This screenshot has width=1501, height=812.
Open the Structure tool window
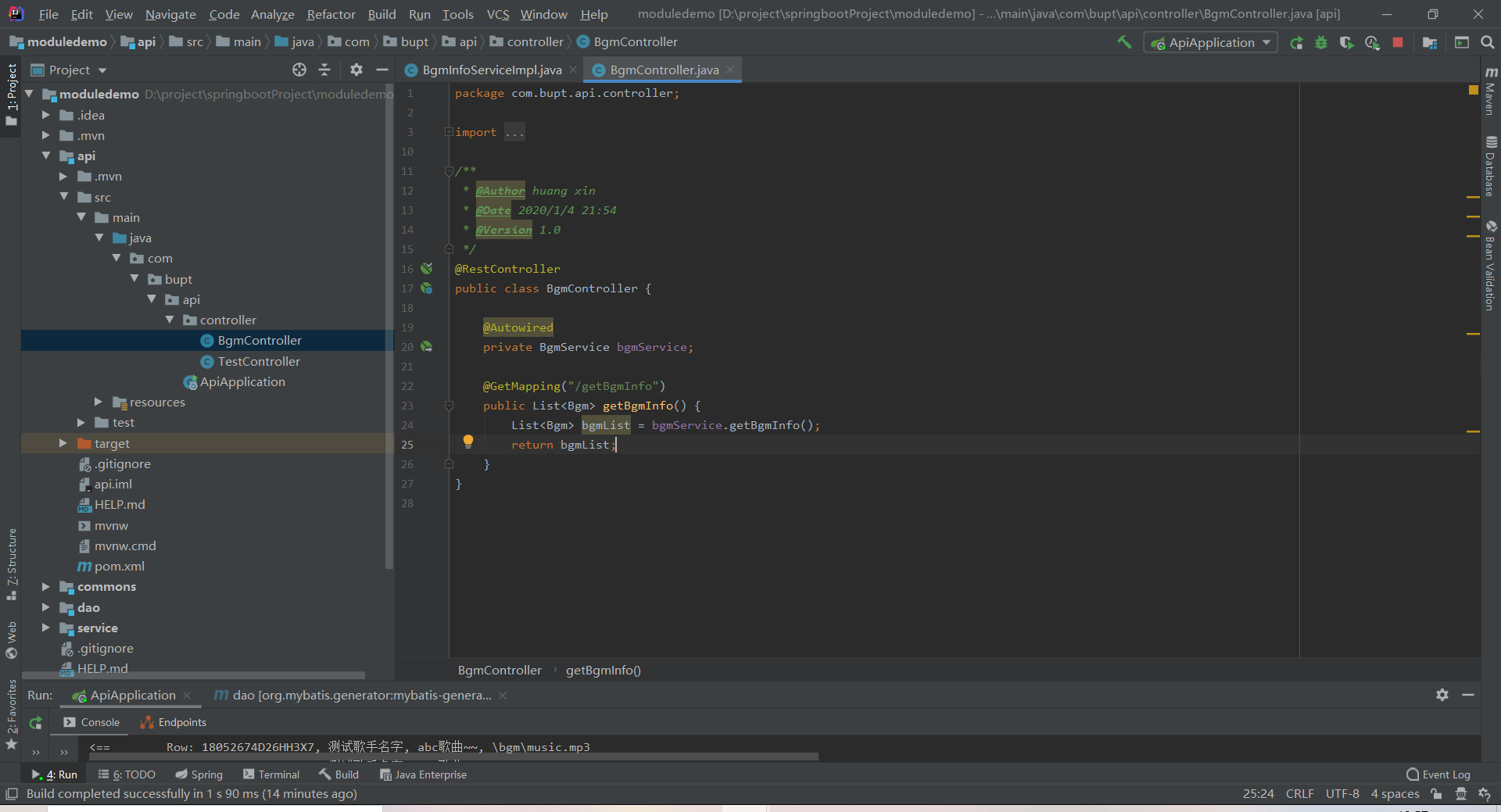[x=12, y=564]
